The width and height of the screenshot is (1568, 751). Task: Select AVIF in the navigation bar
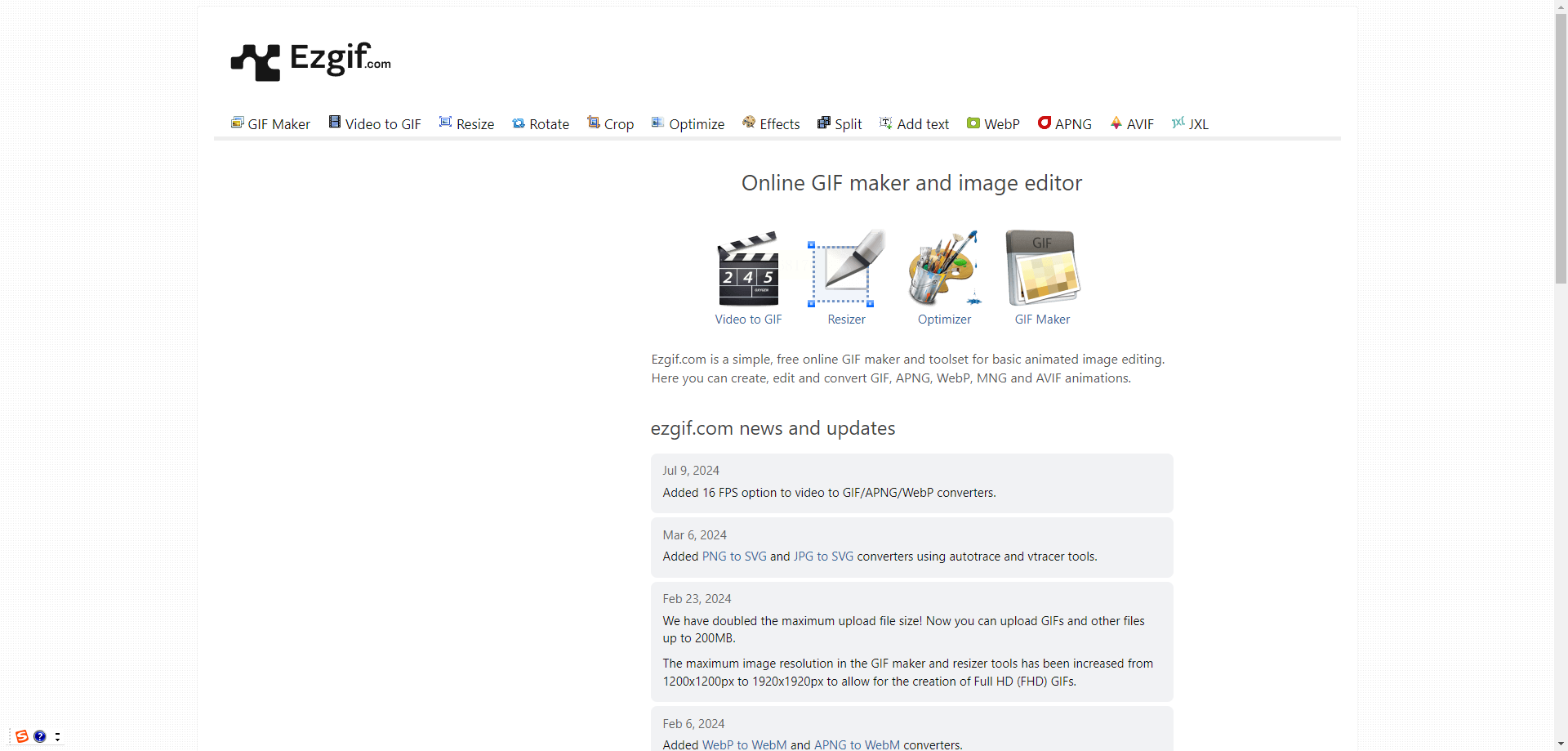click(1132, 123)
